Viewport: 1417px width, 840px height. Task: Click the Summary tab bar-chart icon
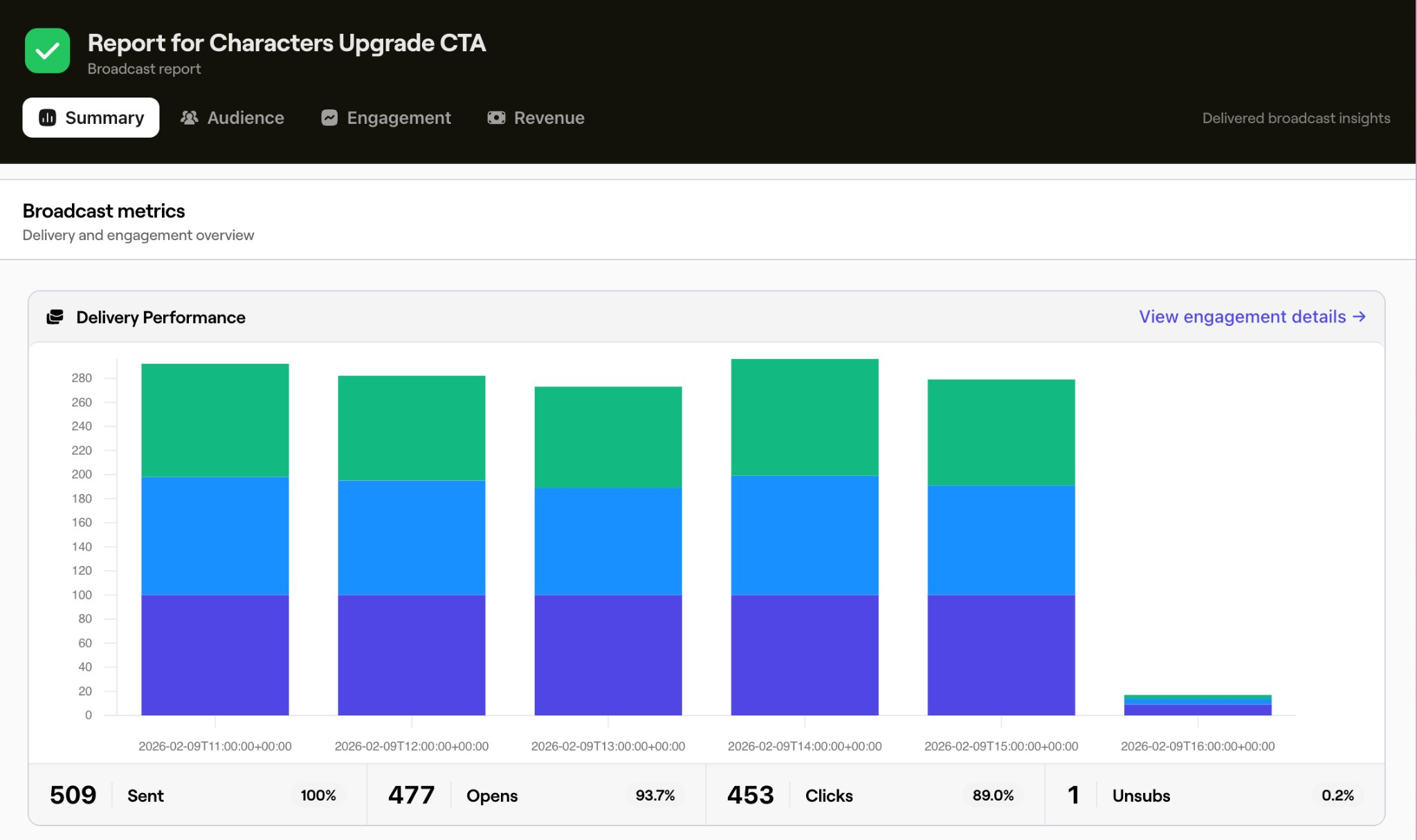point(47,118)
